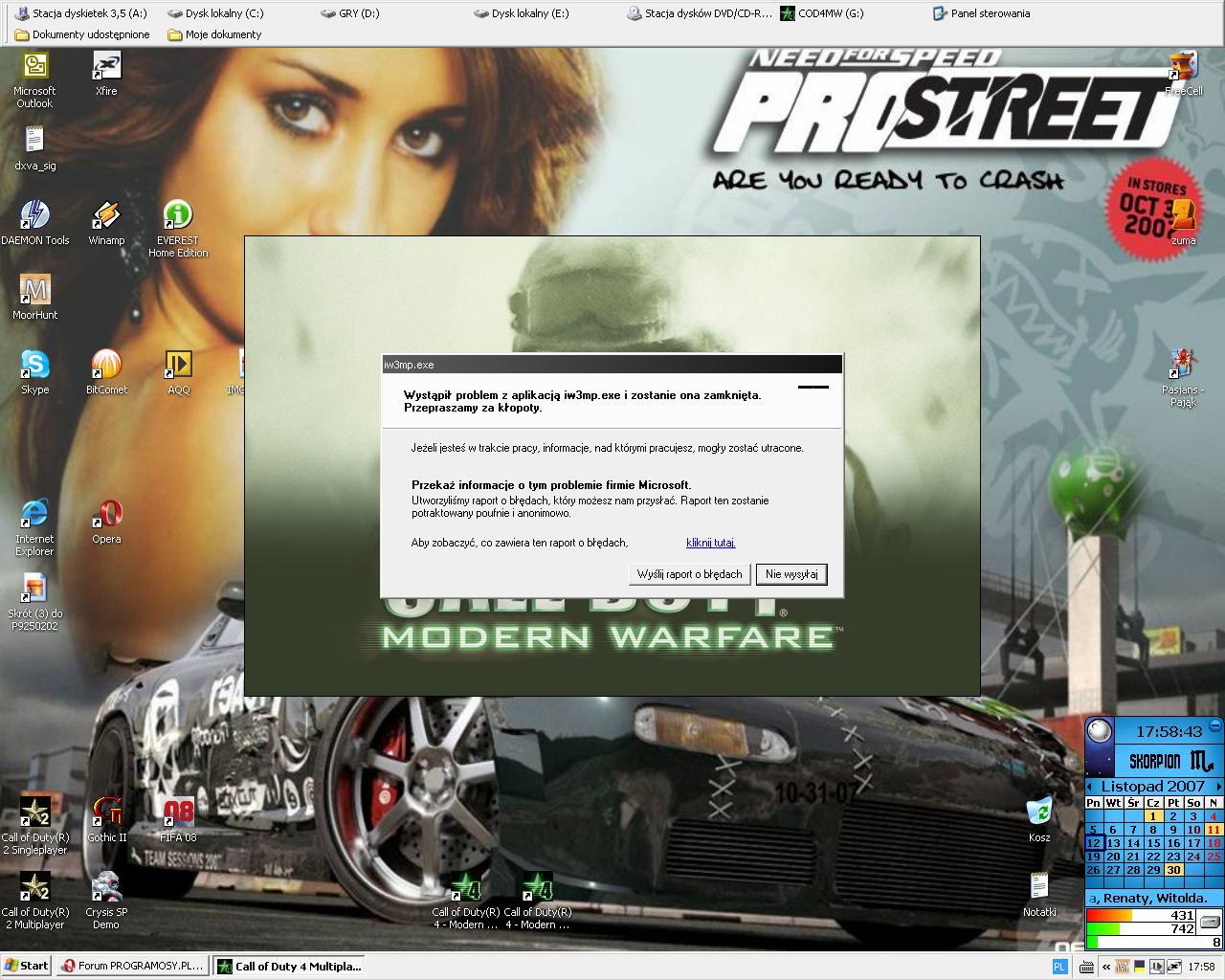Open the Kosz recycle bin
1225x980 pixels.
point(1039,820)
